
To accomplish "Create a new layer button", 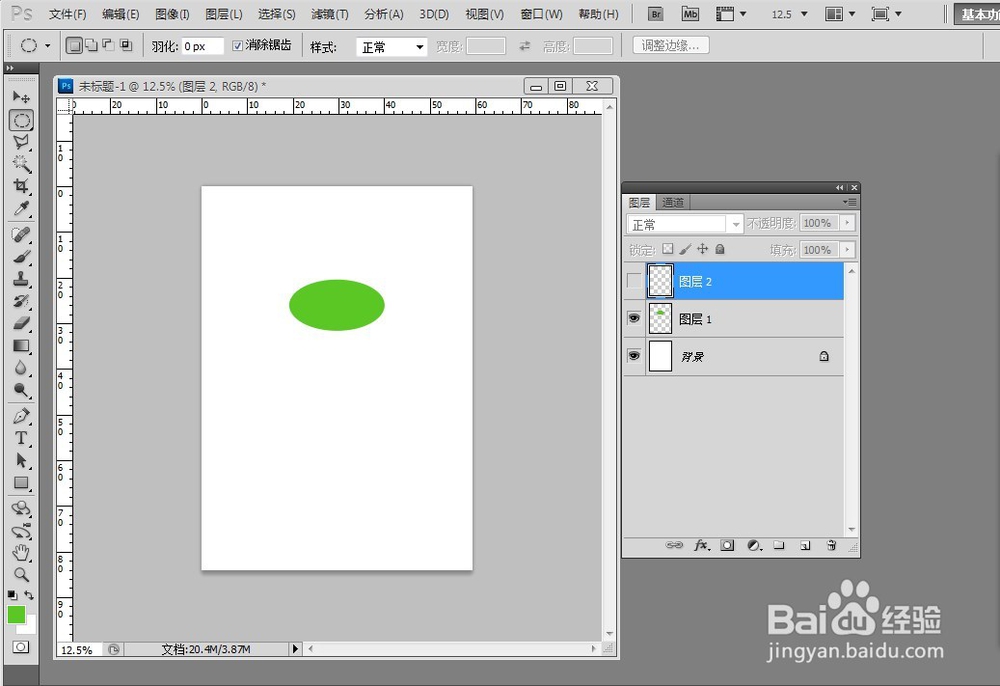I will (x=805, y=545).
